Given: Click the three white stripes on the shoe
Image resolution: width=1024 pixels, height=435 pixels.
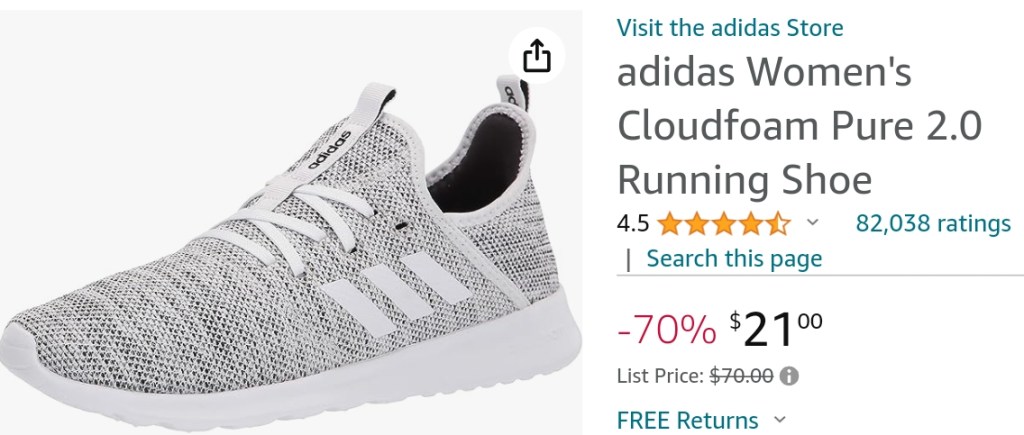Looking at the screenshot, I should click(396, 289).
